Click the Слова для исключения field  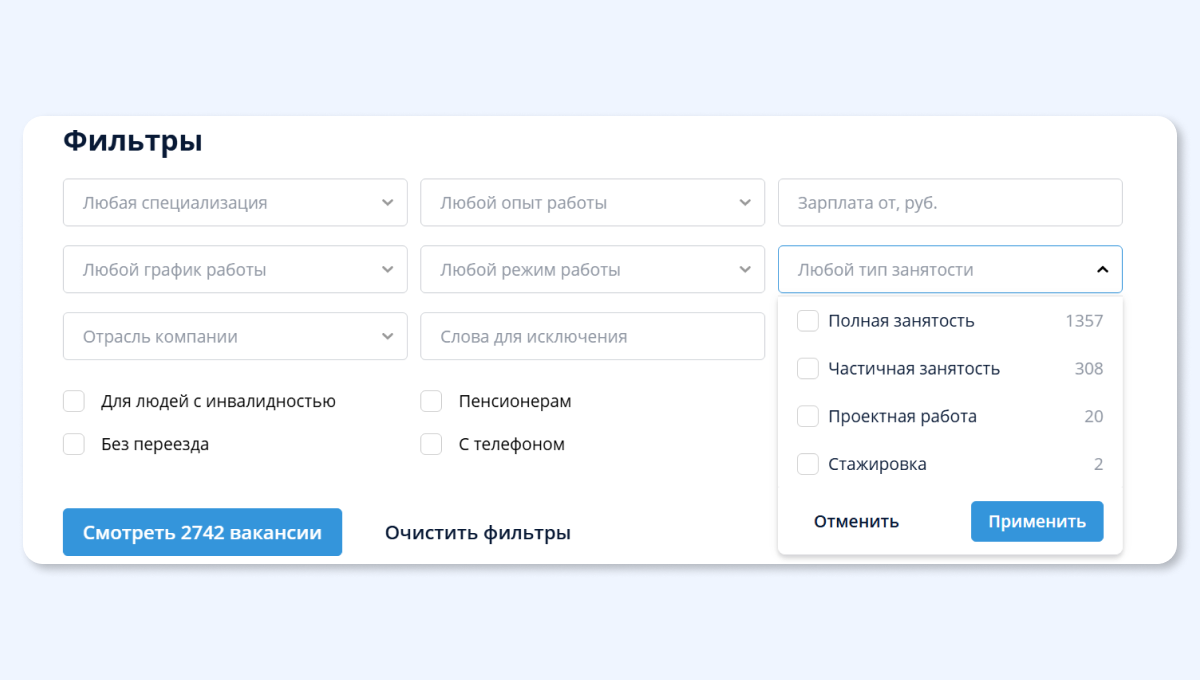tap(592, 337)
